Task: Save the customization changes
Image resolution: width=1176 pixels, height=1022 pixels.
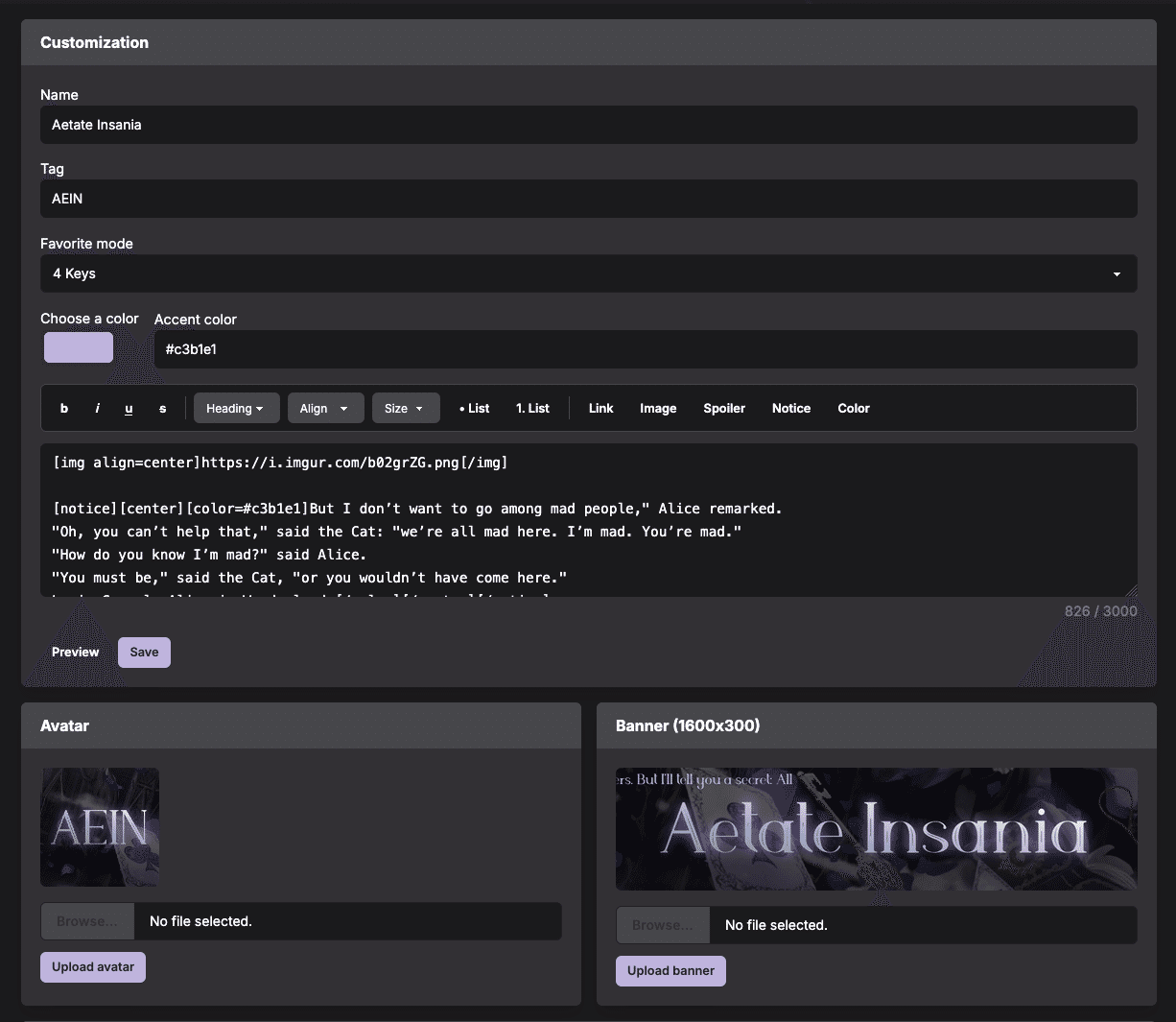Action: [x=144, y=652]
